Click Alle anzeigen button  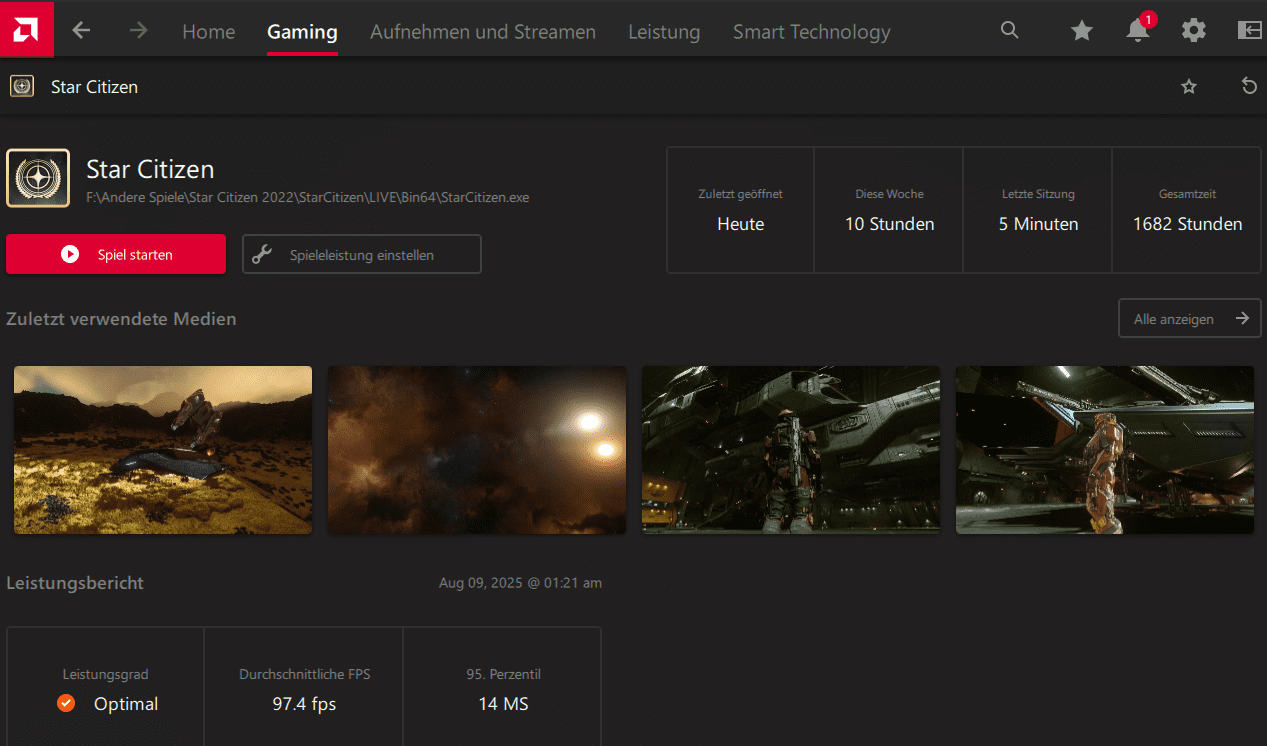coord(1190,319)
